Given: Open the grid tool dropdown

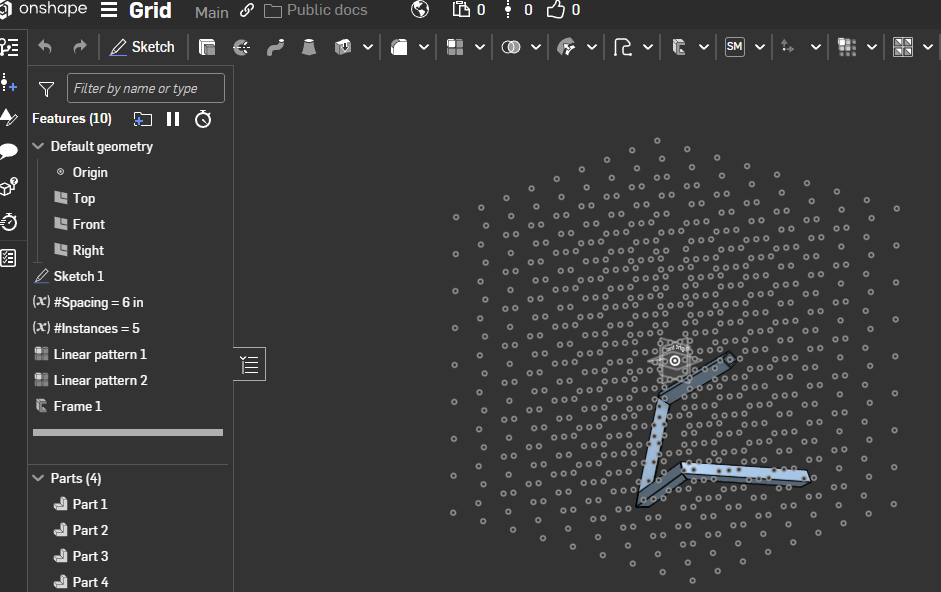Looking at the screenshot, I should 872,47.
